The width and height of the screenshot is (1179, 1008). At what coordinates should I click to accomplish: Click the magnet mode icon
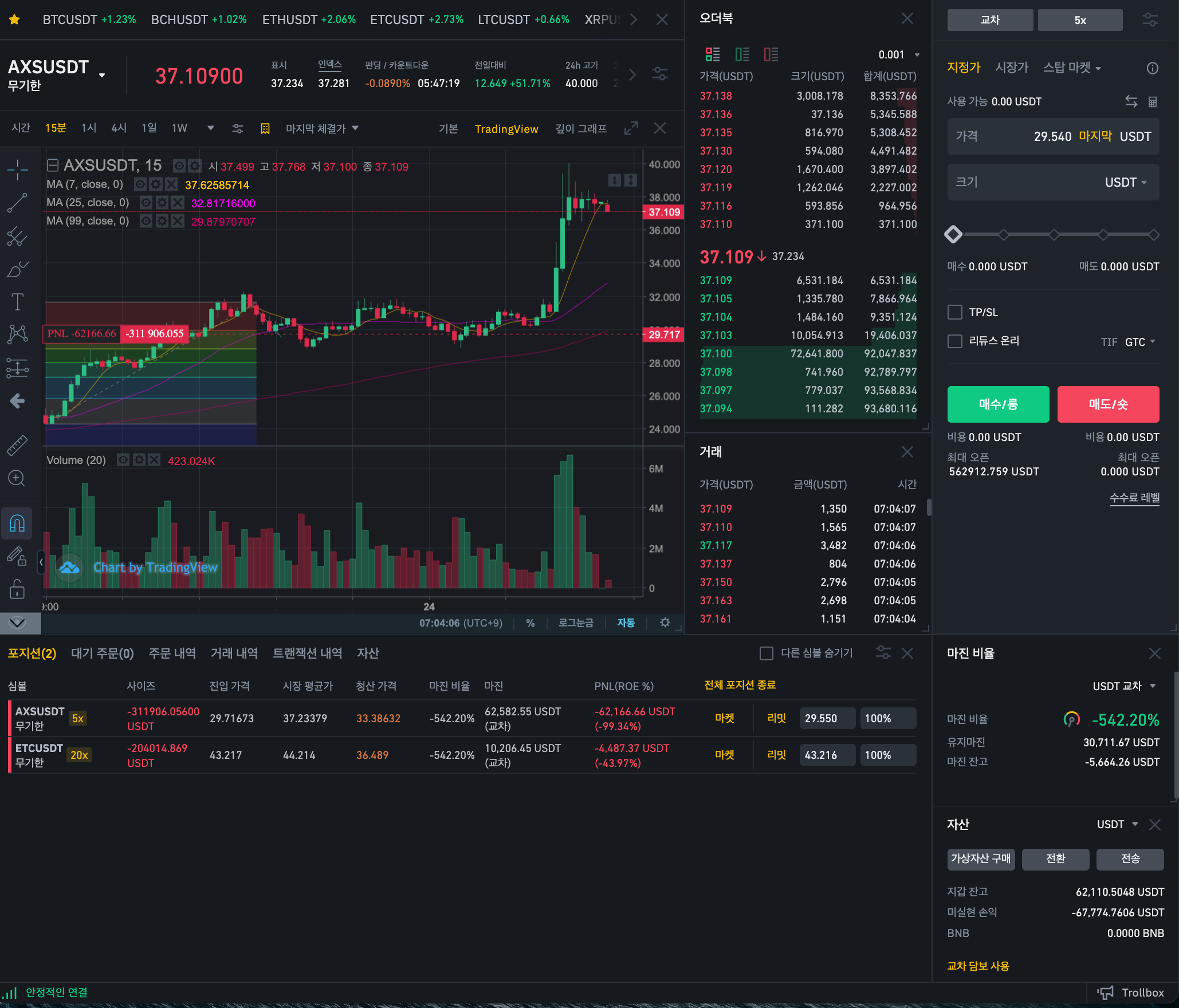(17, 523)
